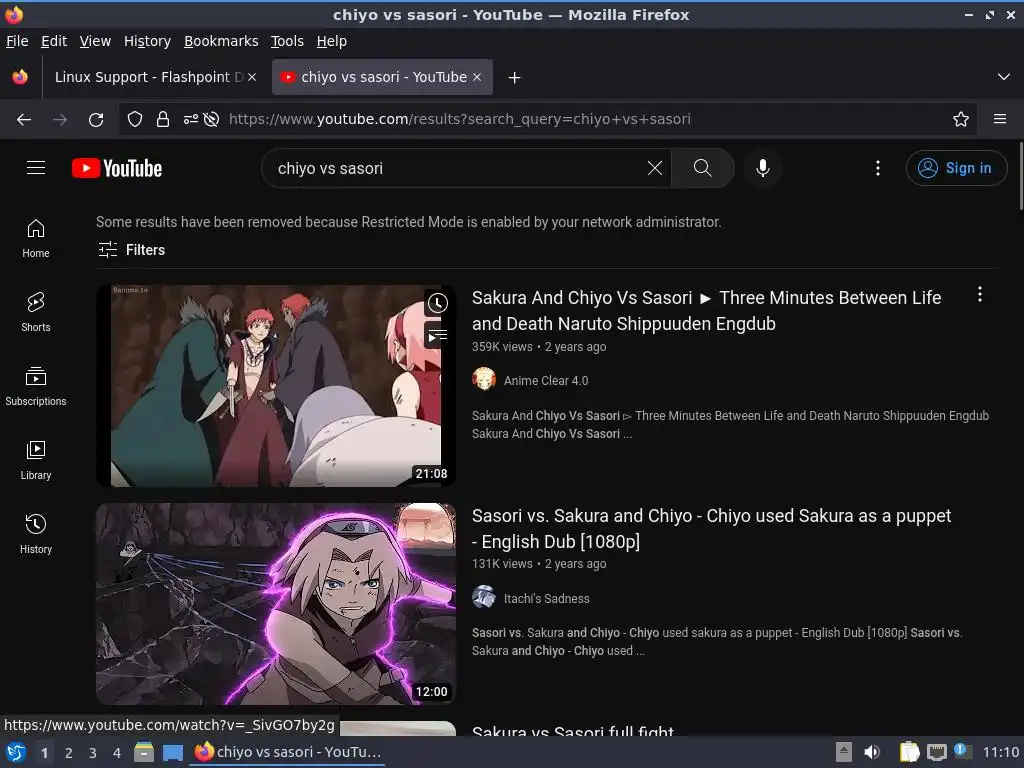Switch to workspace 3
The image size is (1024, 768).
(x=93, y=753)
